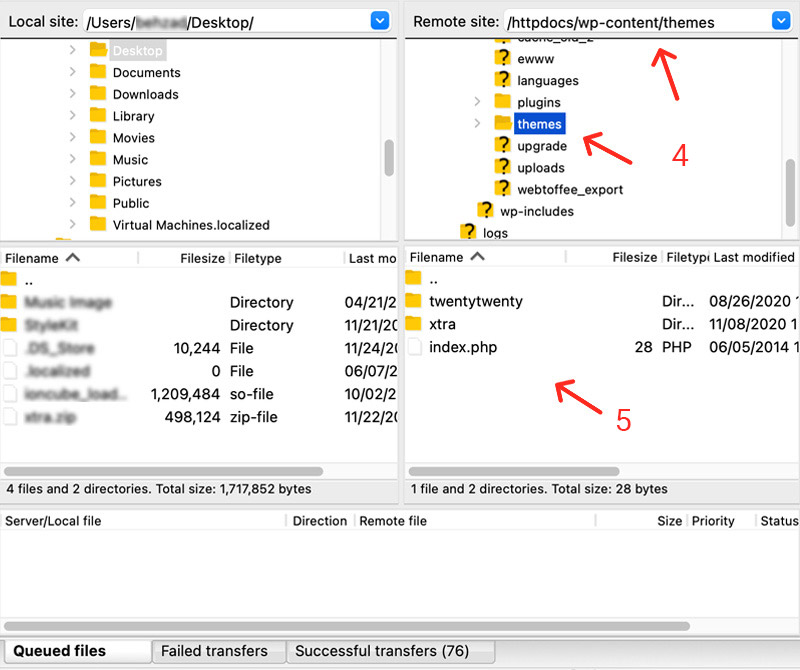Click the xtra folder icon in remote list
This screenshot has height=670, width=800.
[x=414, y=324]
